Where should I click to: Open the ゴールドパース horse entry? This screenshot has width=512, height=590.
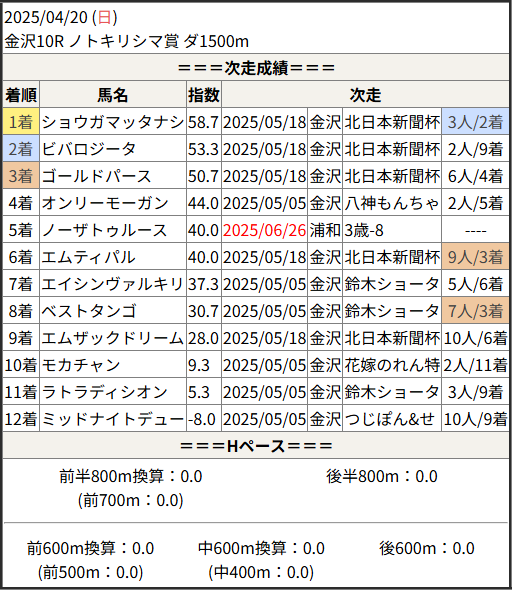point(96,176)
